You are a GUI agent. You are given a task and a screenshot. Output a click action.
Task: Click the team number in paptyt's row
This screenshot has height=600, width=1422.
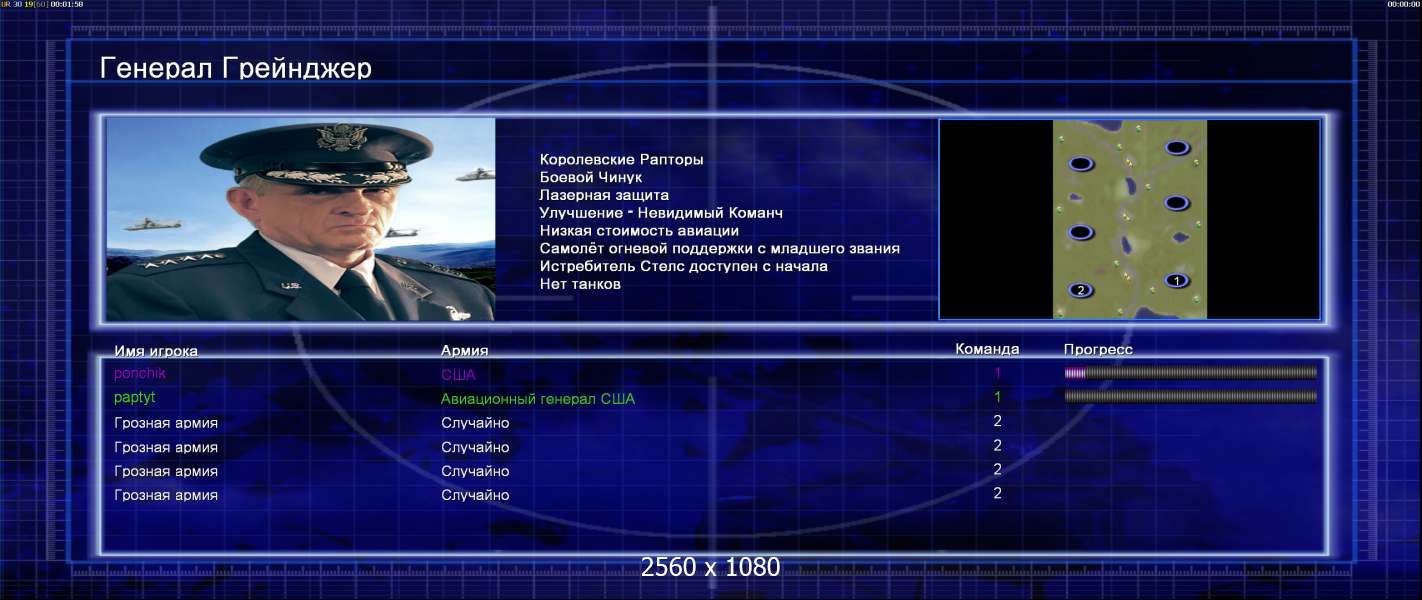click(x=997, y=397)
